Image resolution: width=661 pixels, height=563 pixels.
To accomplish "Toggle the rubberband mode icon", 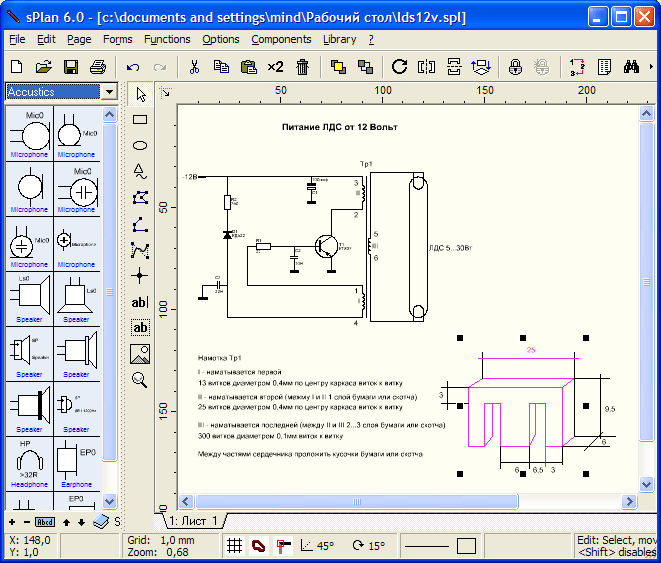I will (258, 545).
